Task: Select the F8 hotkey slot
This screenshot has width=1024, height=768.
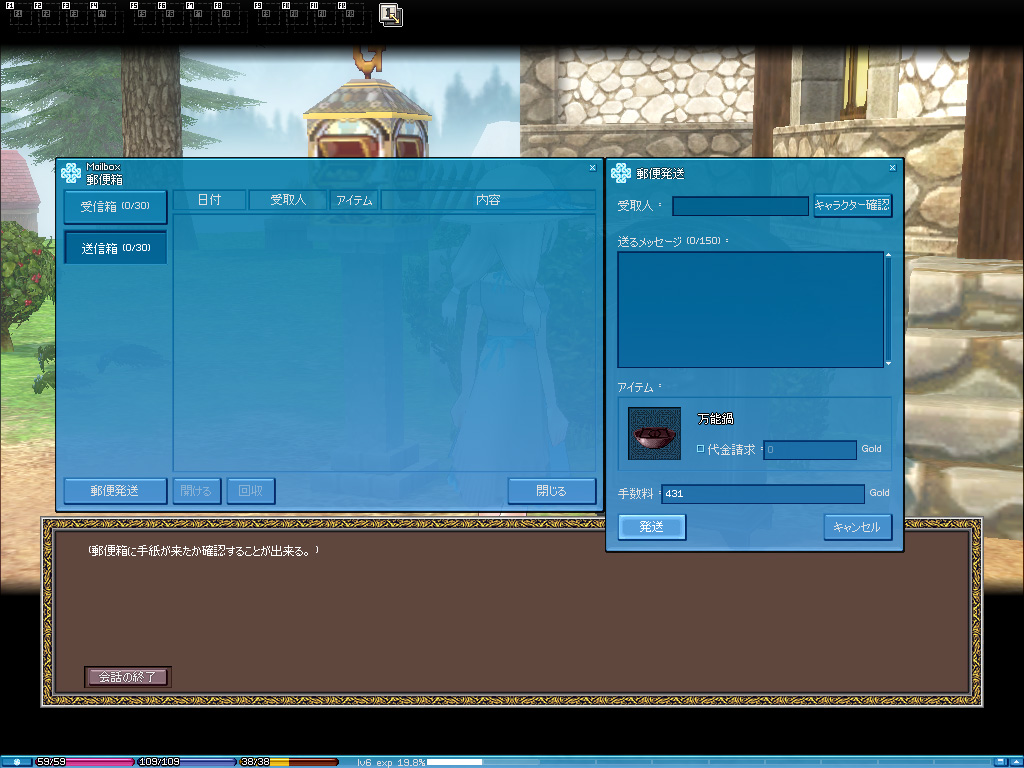Action: coord(227,16)
